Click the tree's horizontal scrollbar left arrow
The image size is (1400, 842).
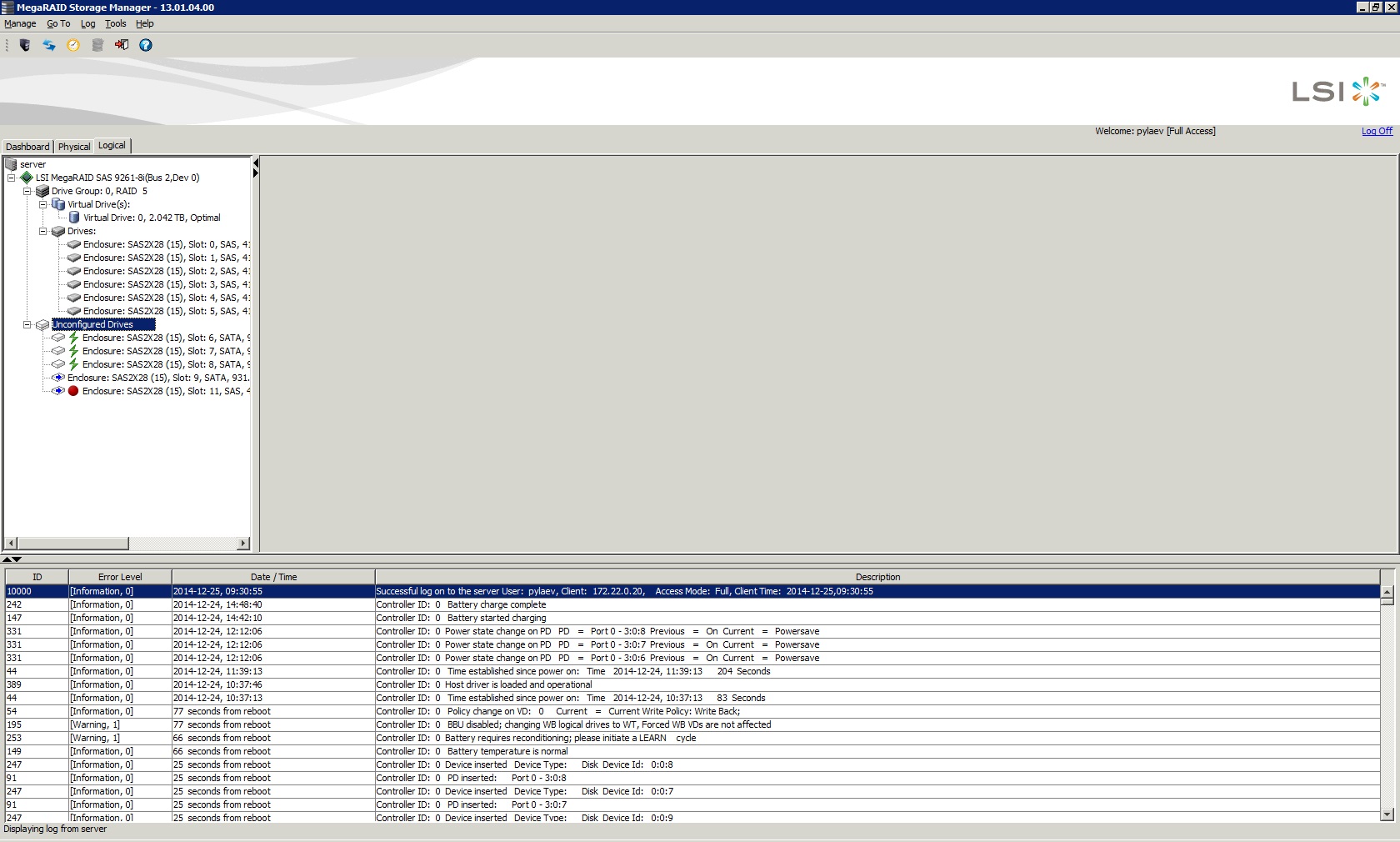11,544
